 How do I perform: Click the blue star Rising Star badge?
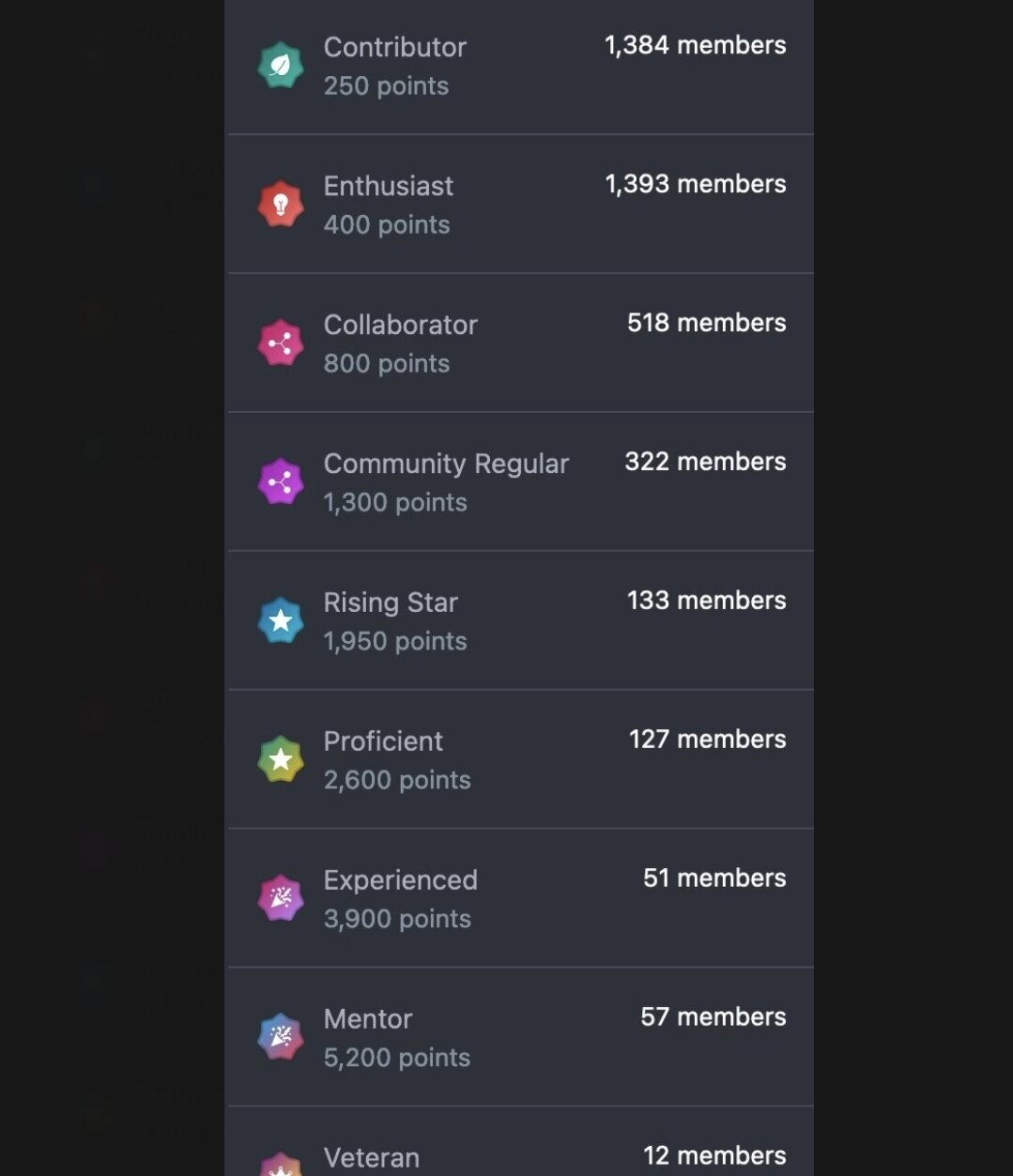[281, 621]
